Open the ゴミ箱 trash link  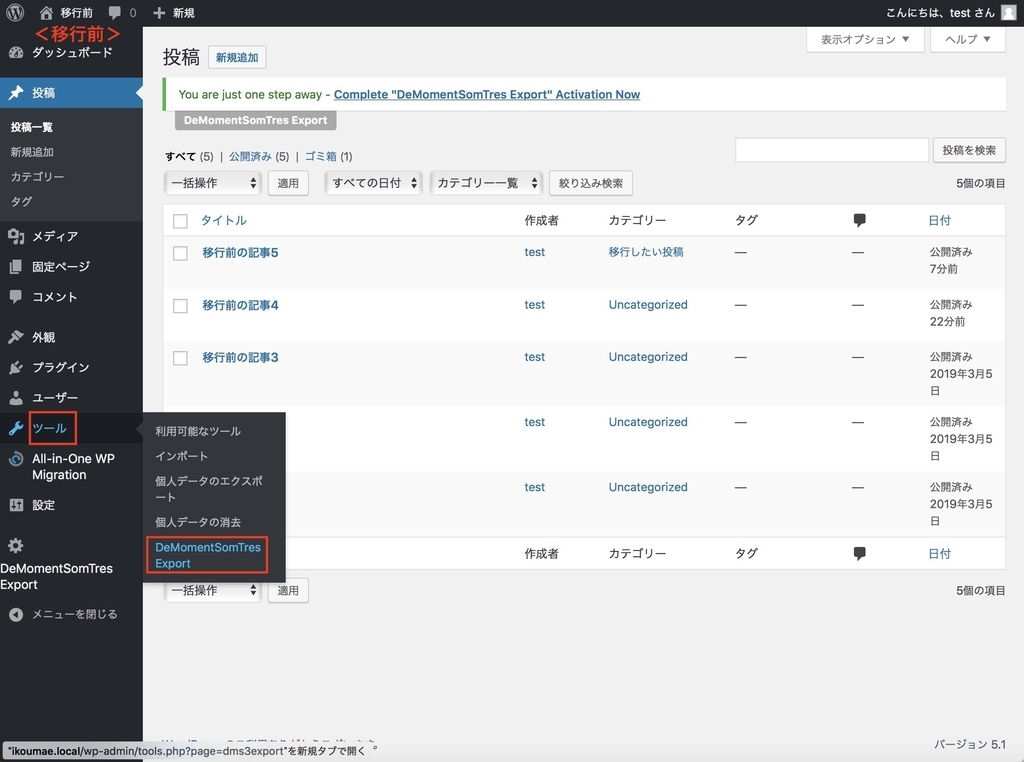(x=321, y=156)
